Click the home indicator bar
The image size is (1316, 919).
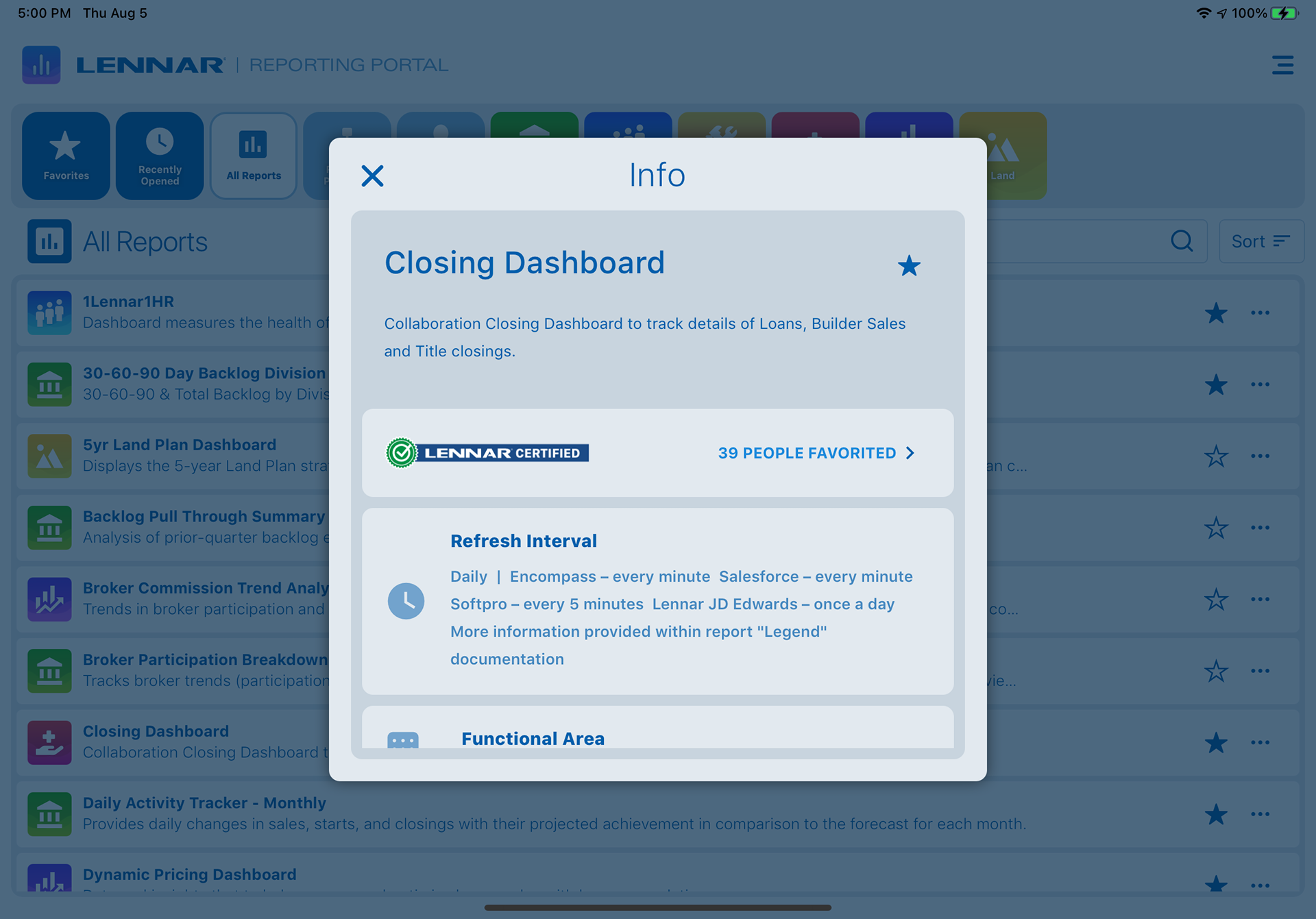pyautogui.click(x=658, y=907)
